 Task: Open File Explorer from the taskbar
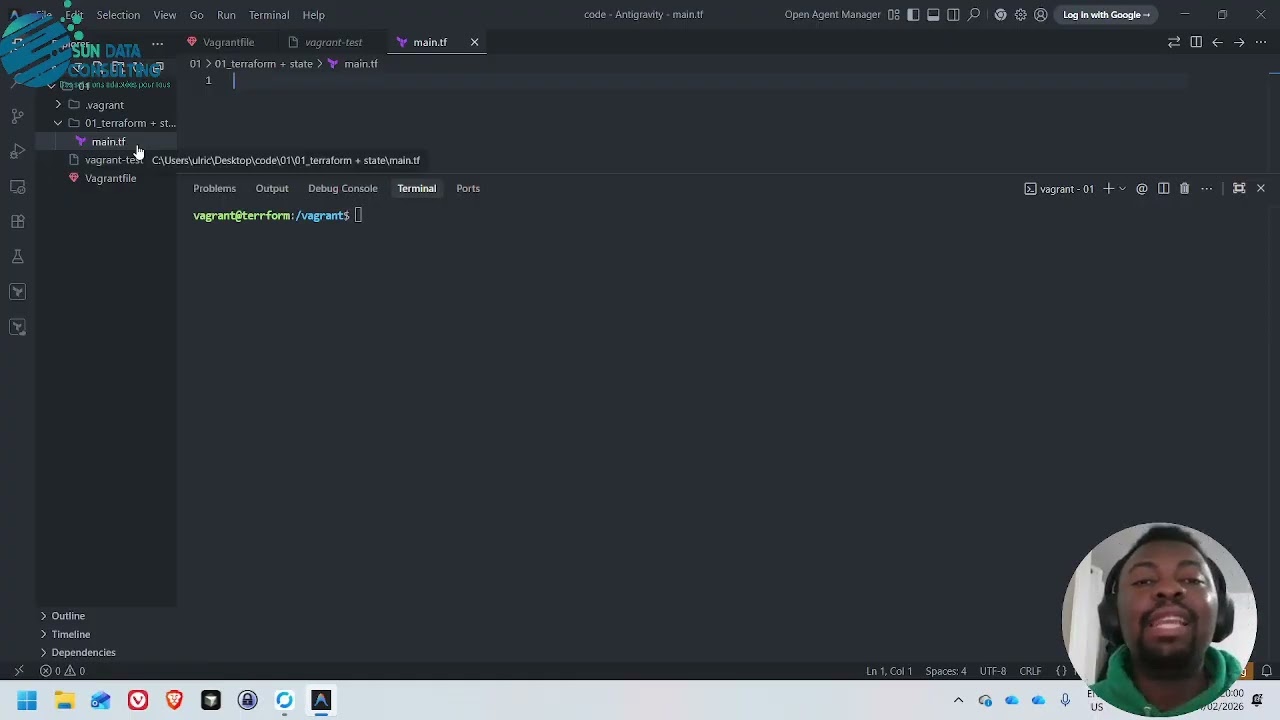64,701
